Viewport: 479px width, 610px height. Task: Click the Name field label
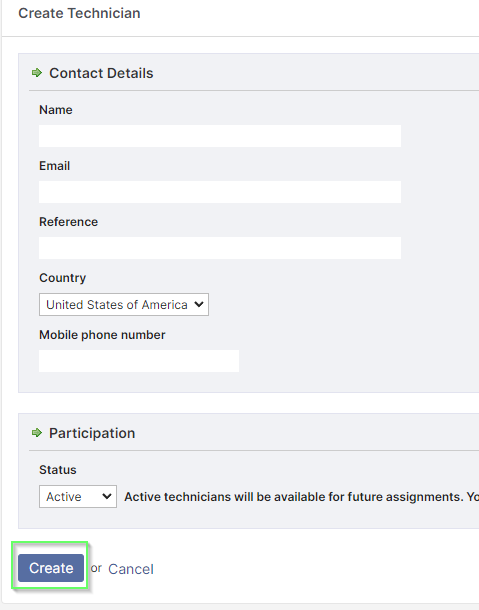point(56,110)
